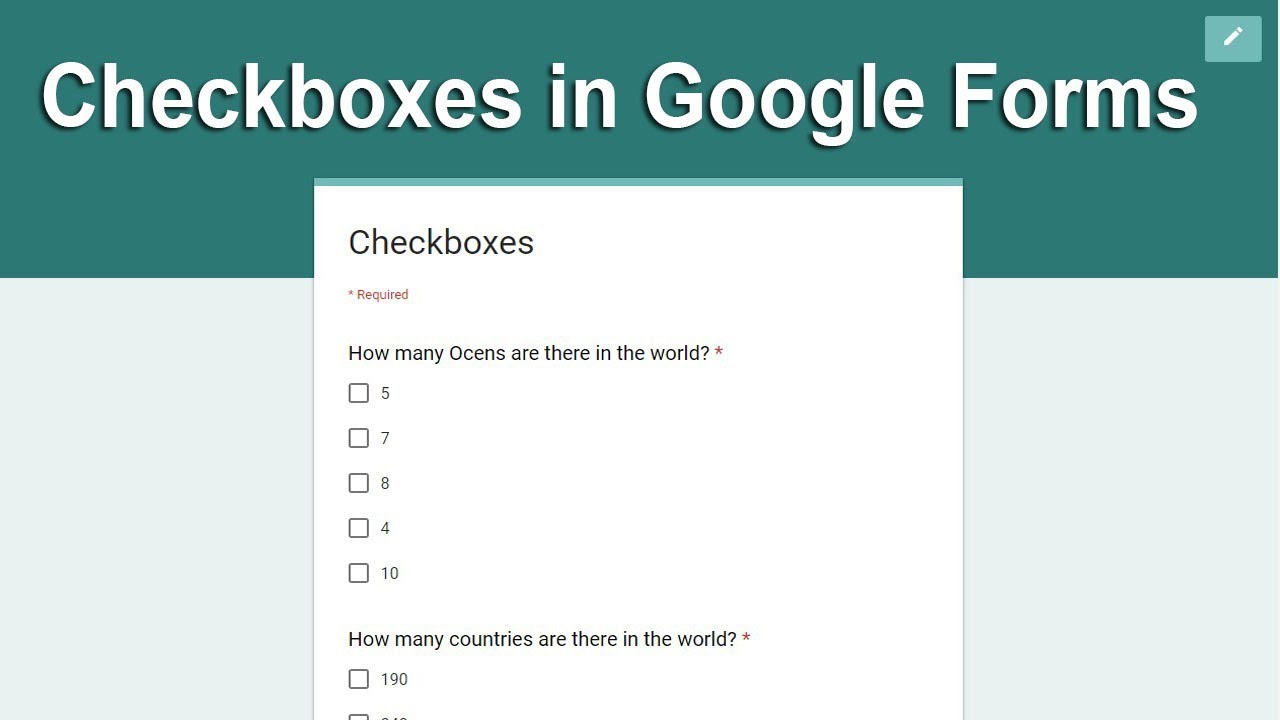1280x720 pixels.
Task: Check the 190 countries checkbox
Action: [359, 679]
